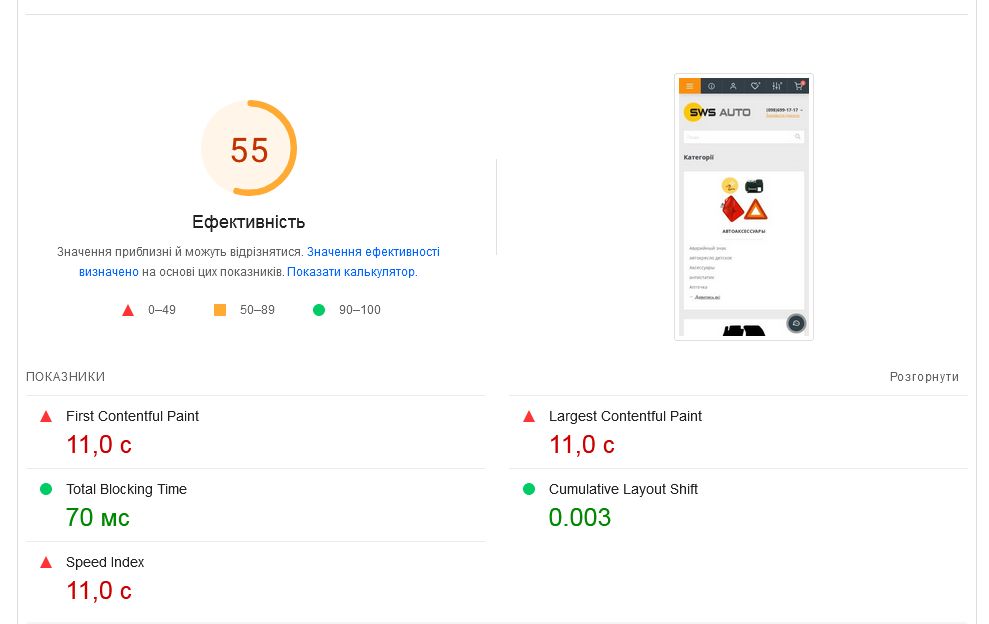The width and height of the screenshot is (989, 624).
Task: Click the SWS AUTO logo in the screenshot thumbnail
Action: [x=717, y=112]
